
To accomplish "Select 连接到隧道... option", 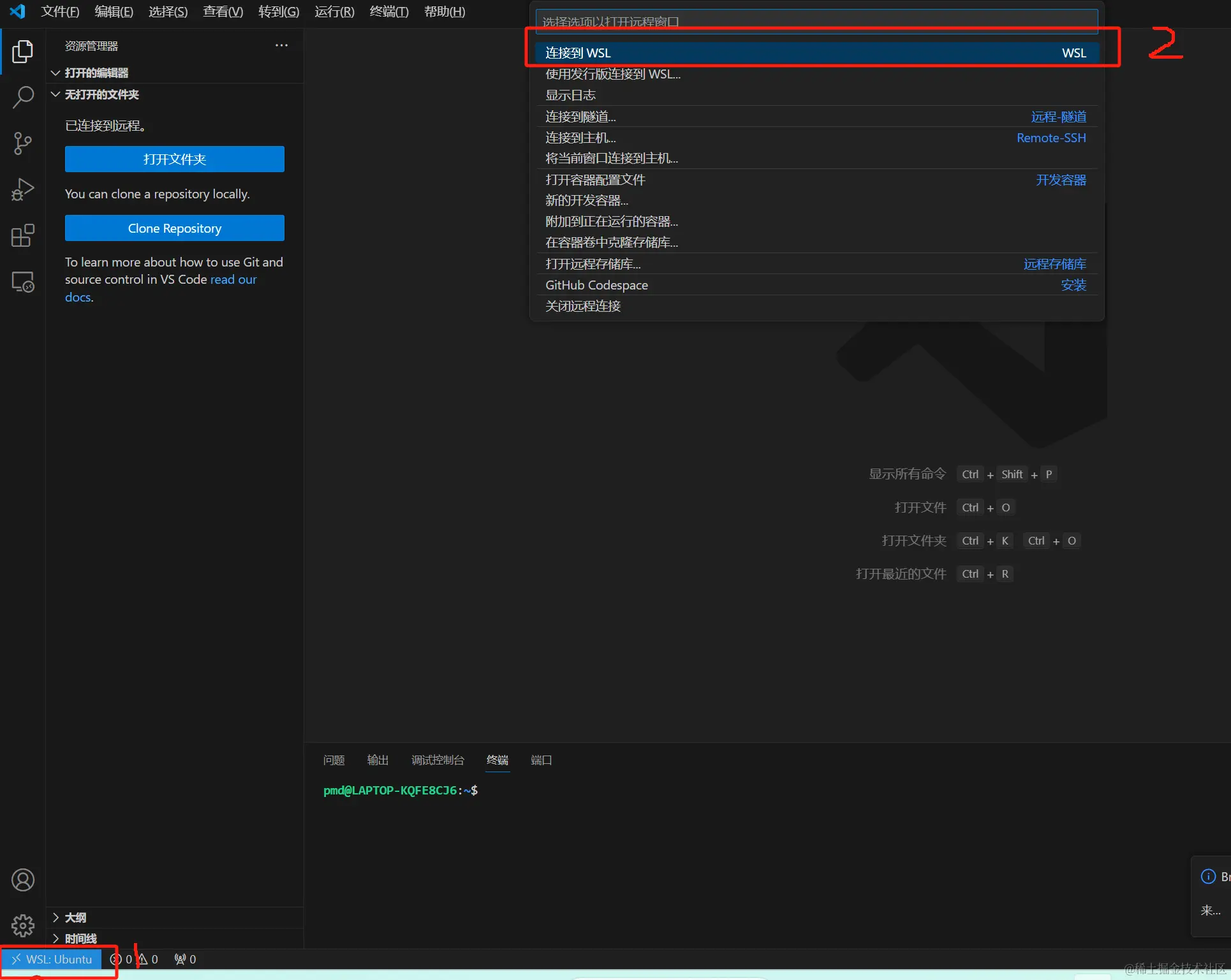I will pos(816,117).
